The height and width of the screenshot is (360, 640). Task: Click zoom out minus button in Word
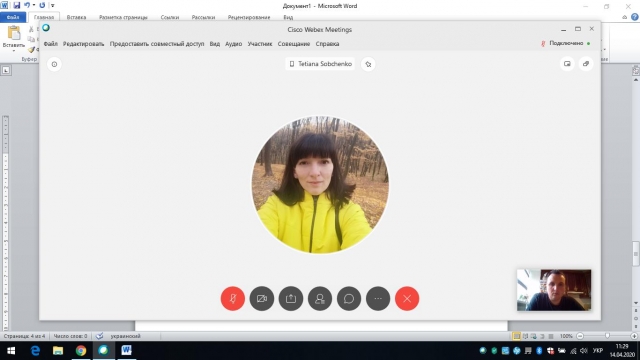tap(580, 336)
